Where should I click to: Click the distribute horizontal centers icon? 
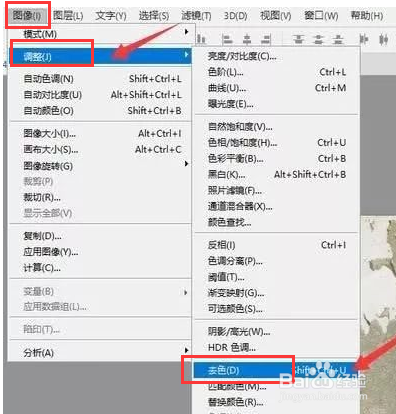(x=384, y=39)
